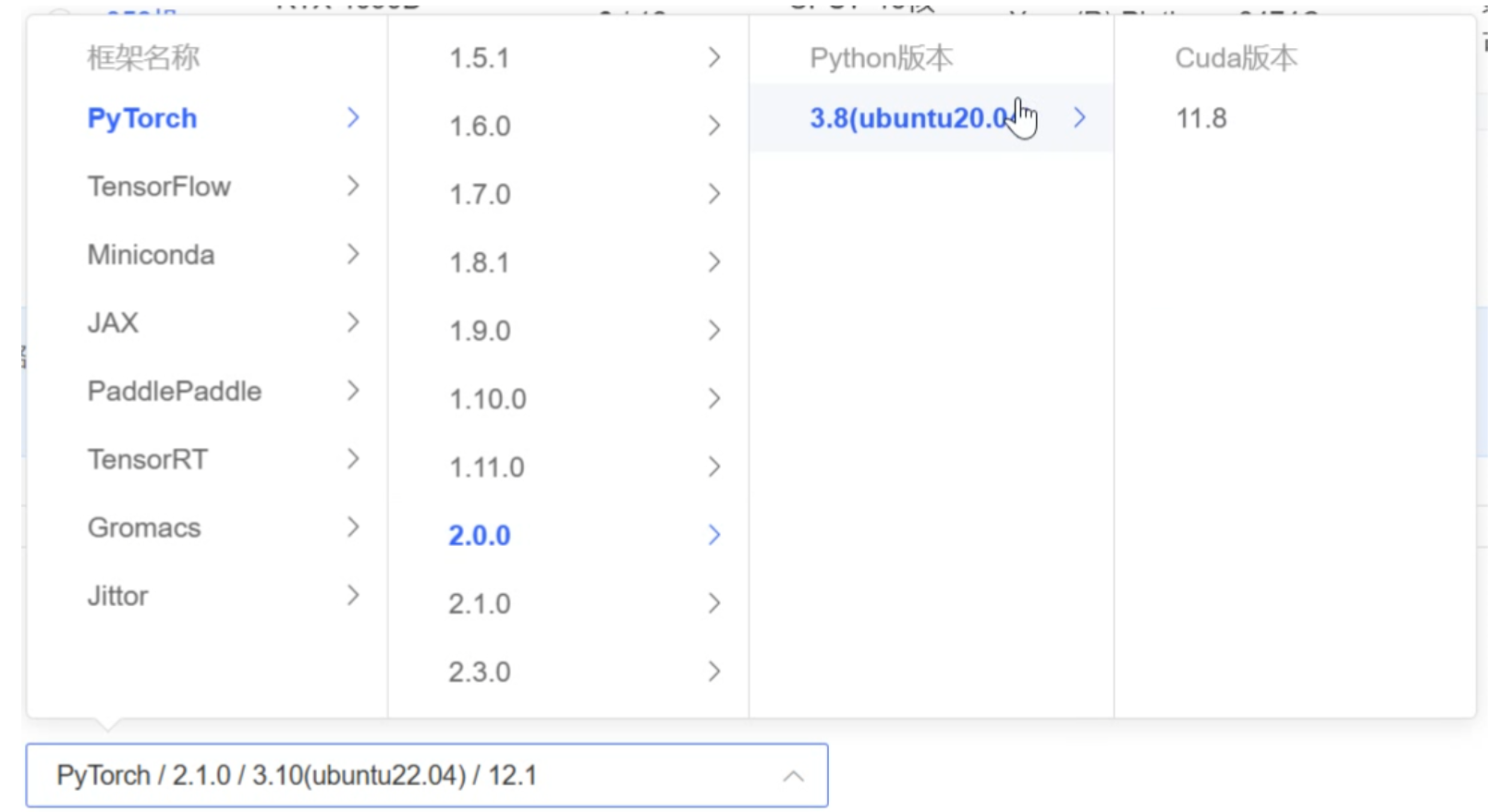Click chevron beside Python 3.8 option
Viewport: 1498px width, 812px height.
(x=1079, y=117)
